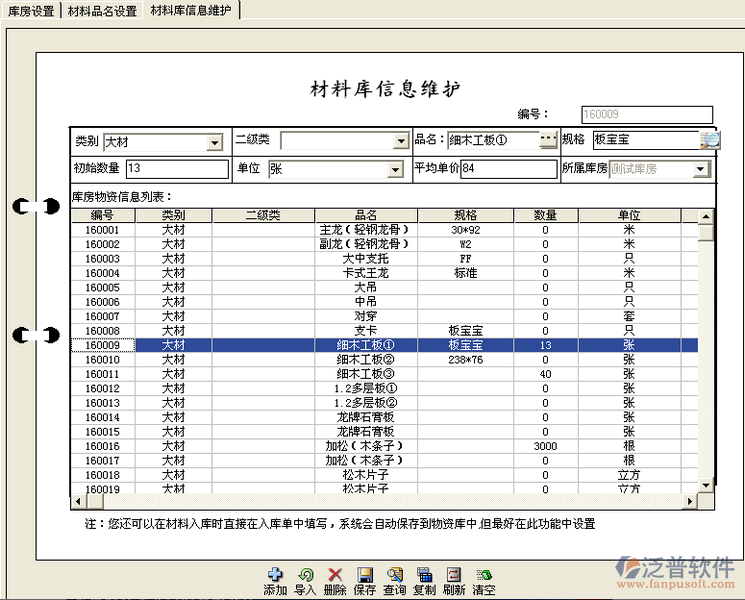Click the 平均单价 input field
Viewport: 745px width, 600px height.
508,169
